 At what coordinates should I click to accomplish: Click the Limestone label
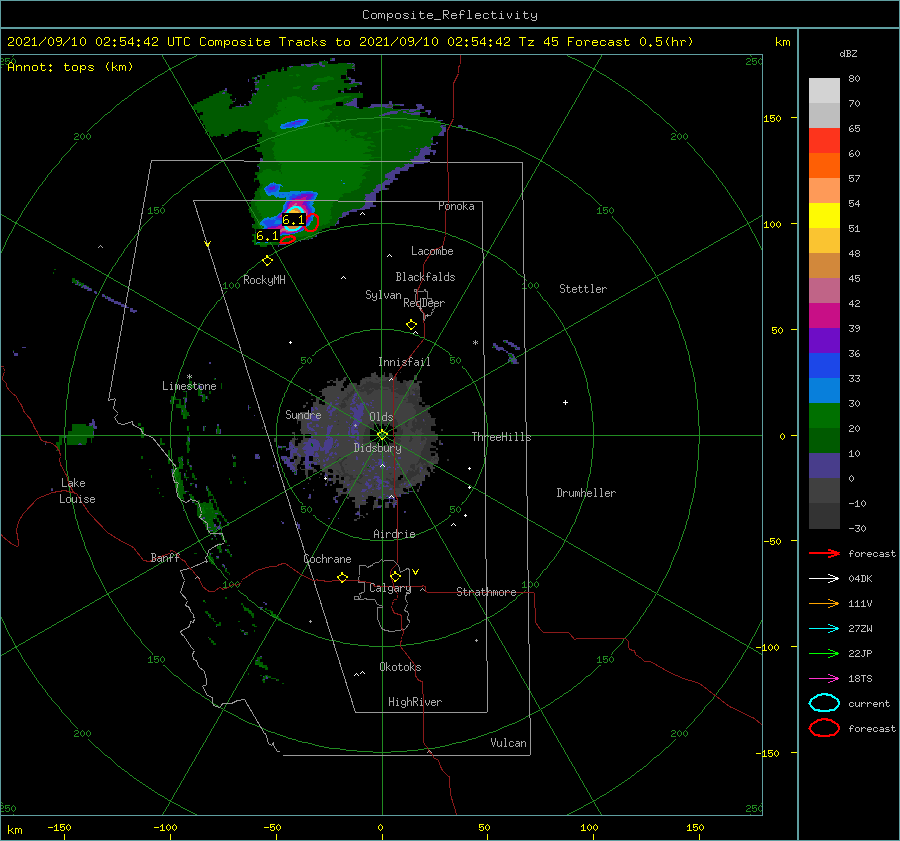[x=189, y=386]
